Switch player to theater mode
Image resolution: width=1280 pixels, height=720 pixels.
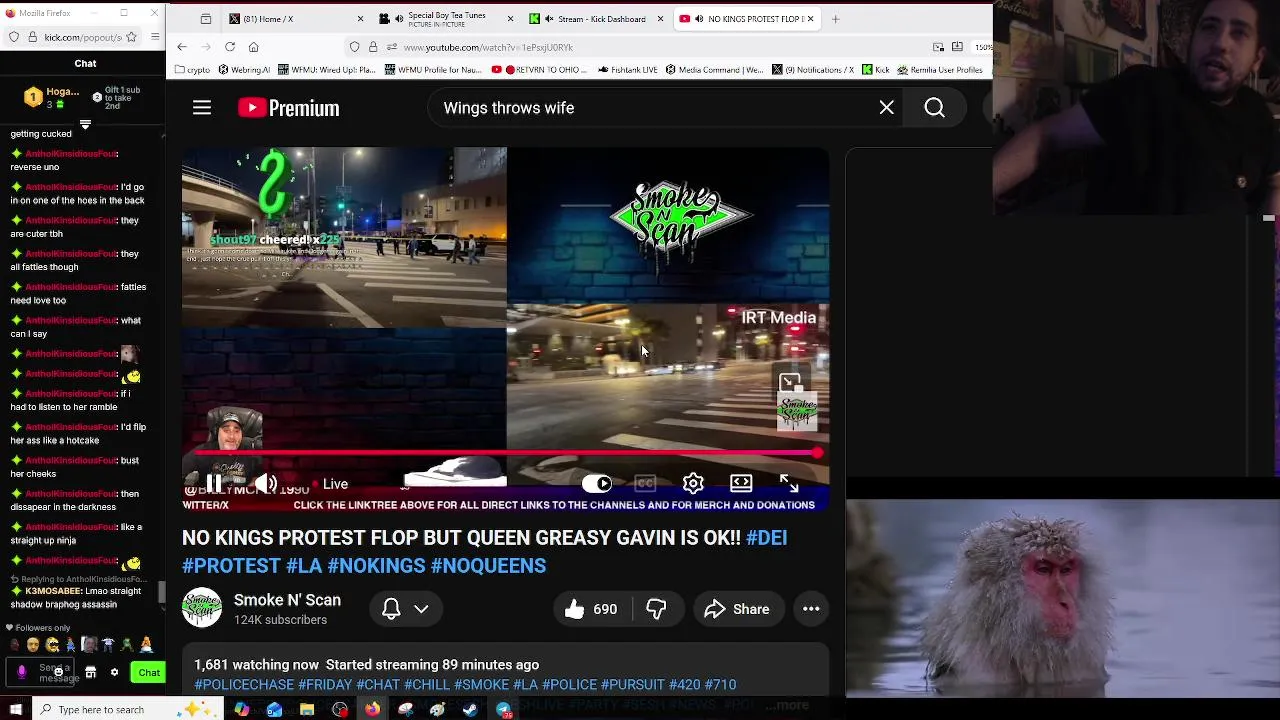pos(741,484)
